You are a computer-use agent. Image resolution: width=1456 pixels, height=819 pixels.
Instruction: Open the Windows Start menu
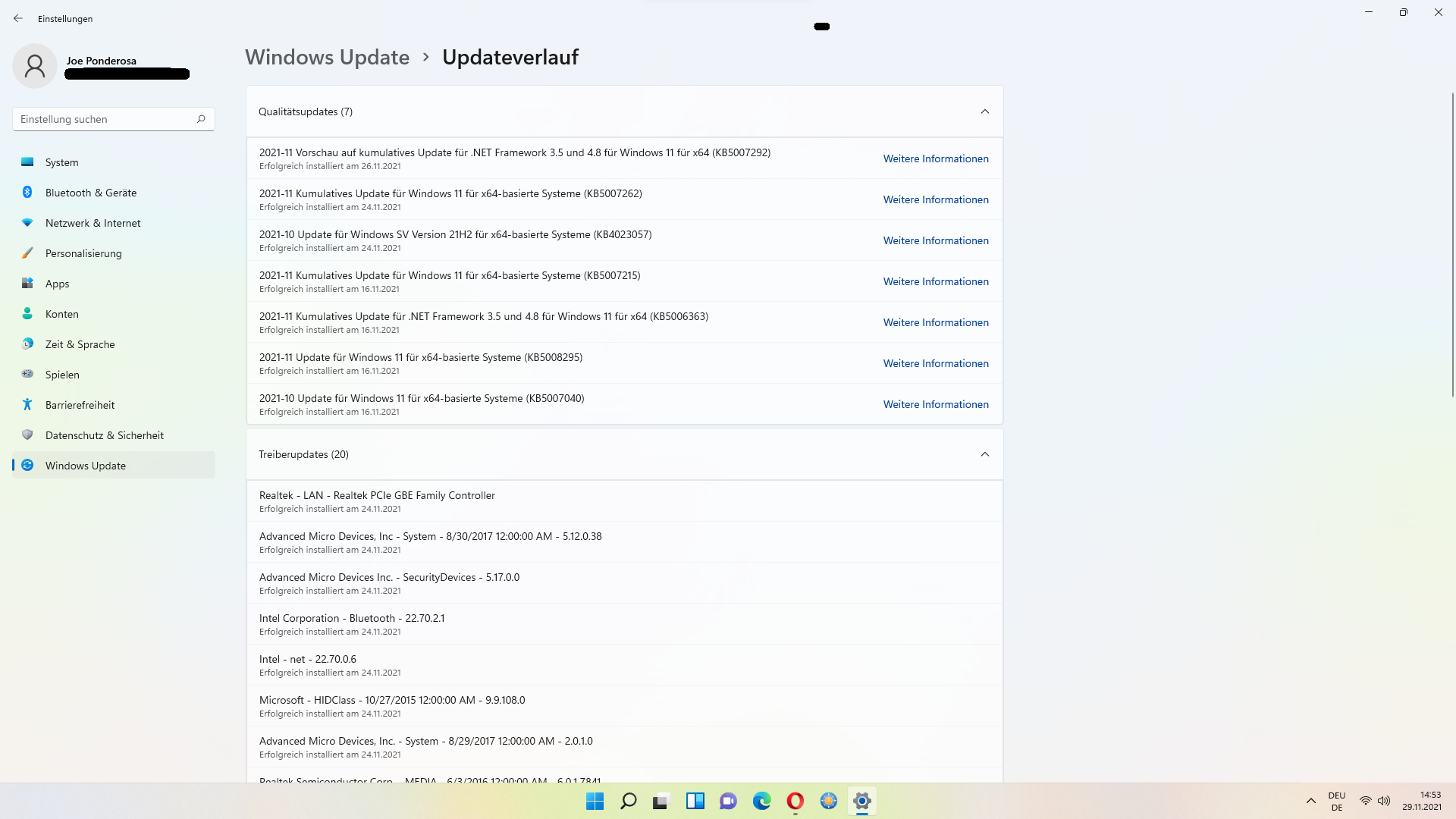(595, 801)
